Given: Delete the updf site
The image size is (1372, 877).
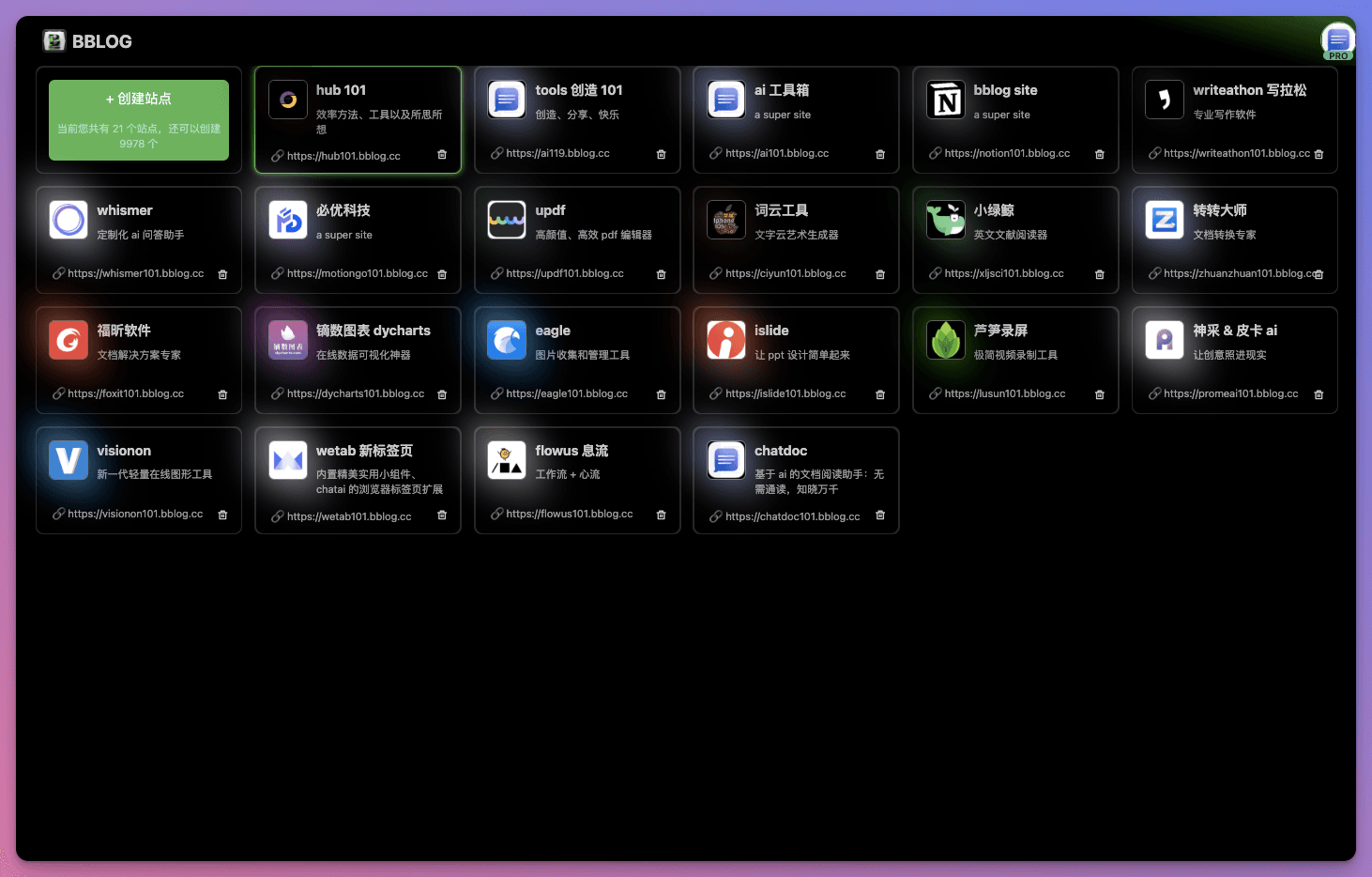Looking at the screenshot, I should [x=661, y=274].
